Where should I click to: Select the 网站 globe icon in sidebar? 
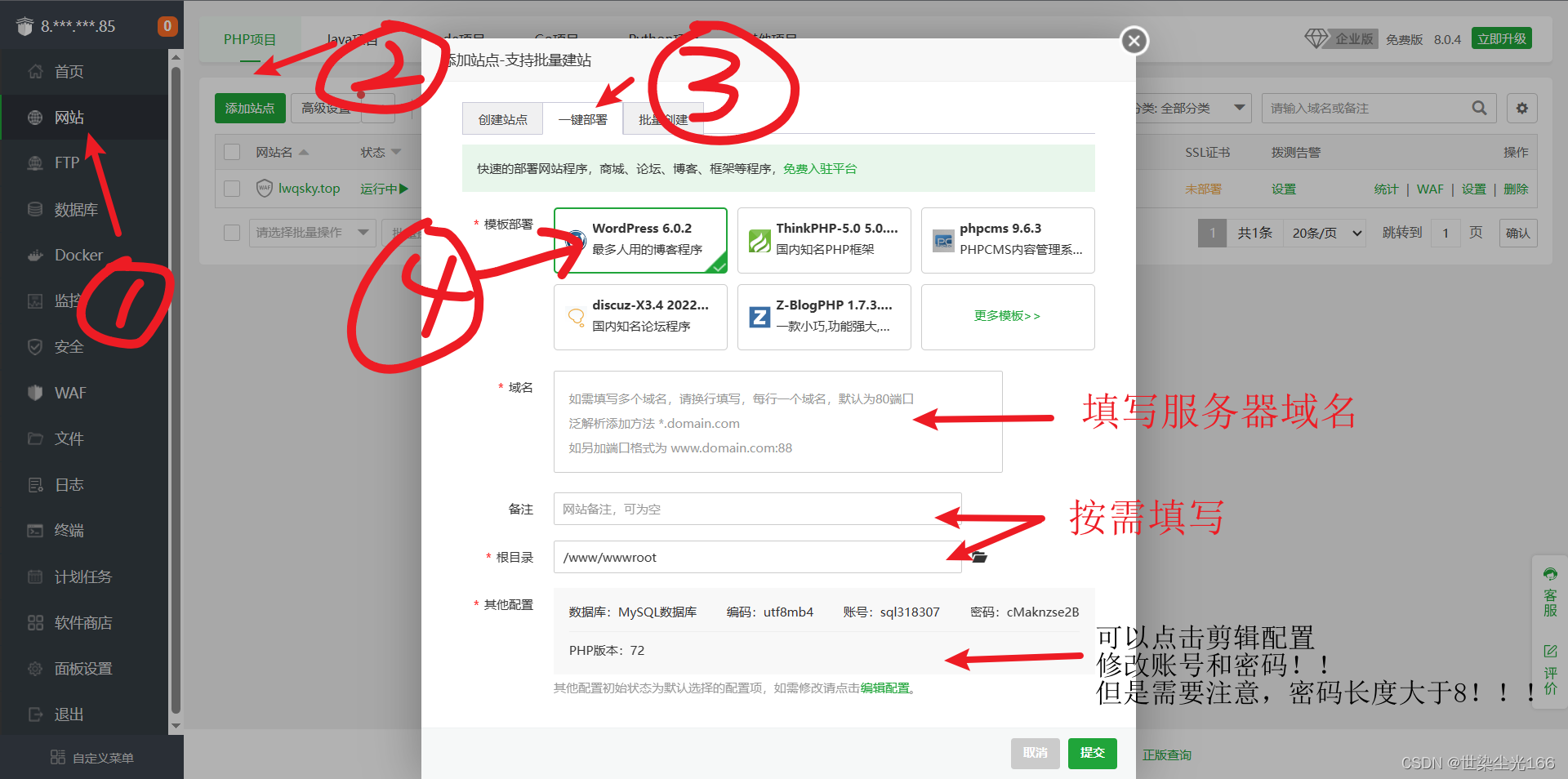point(35,118)
